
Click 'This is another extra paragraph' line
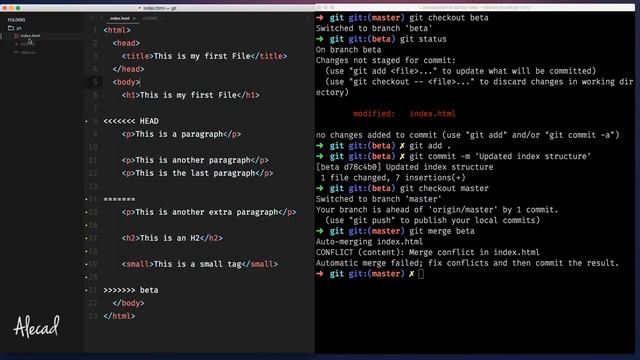click(x=209, y=212)
